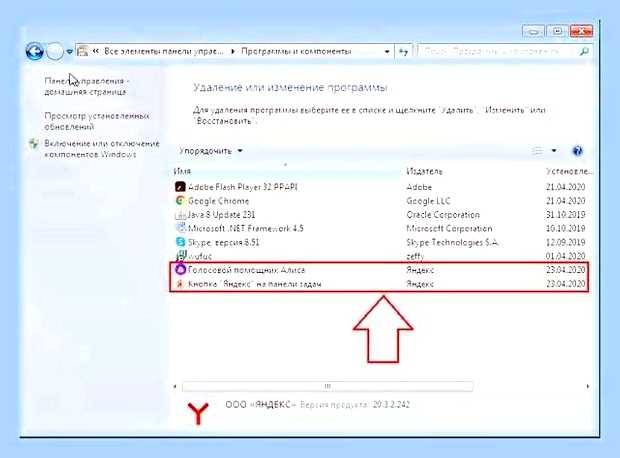Screen dimensions: 620x458
Task: Click the left scroll arrow
Action: [175, 386]
